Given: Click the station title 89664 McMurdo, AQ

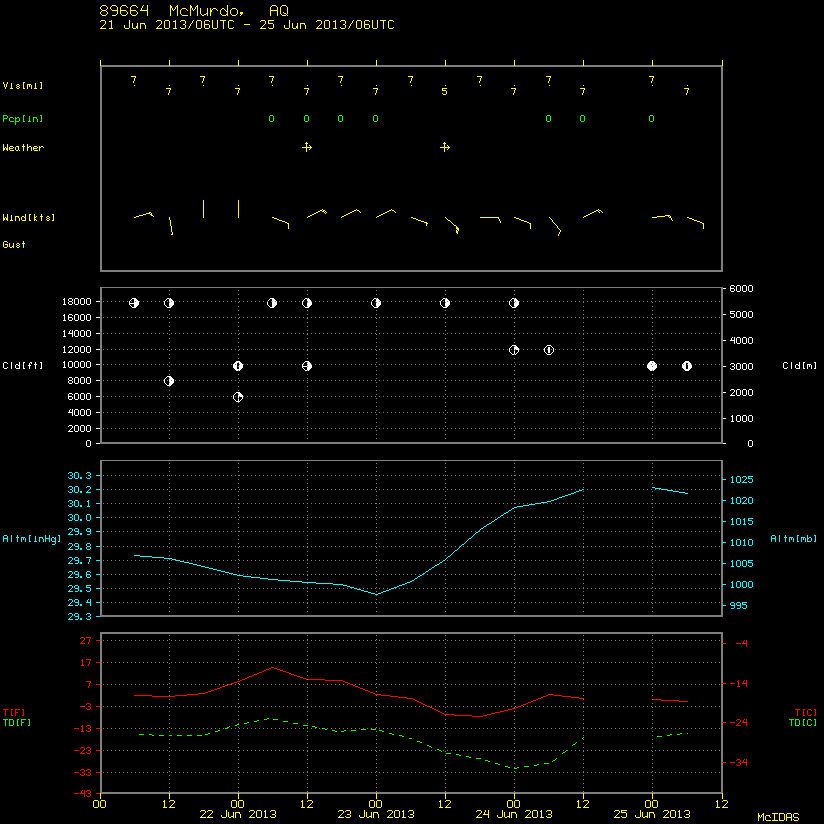Looking at the screenshot, I should tap(194, 11).
